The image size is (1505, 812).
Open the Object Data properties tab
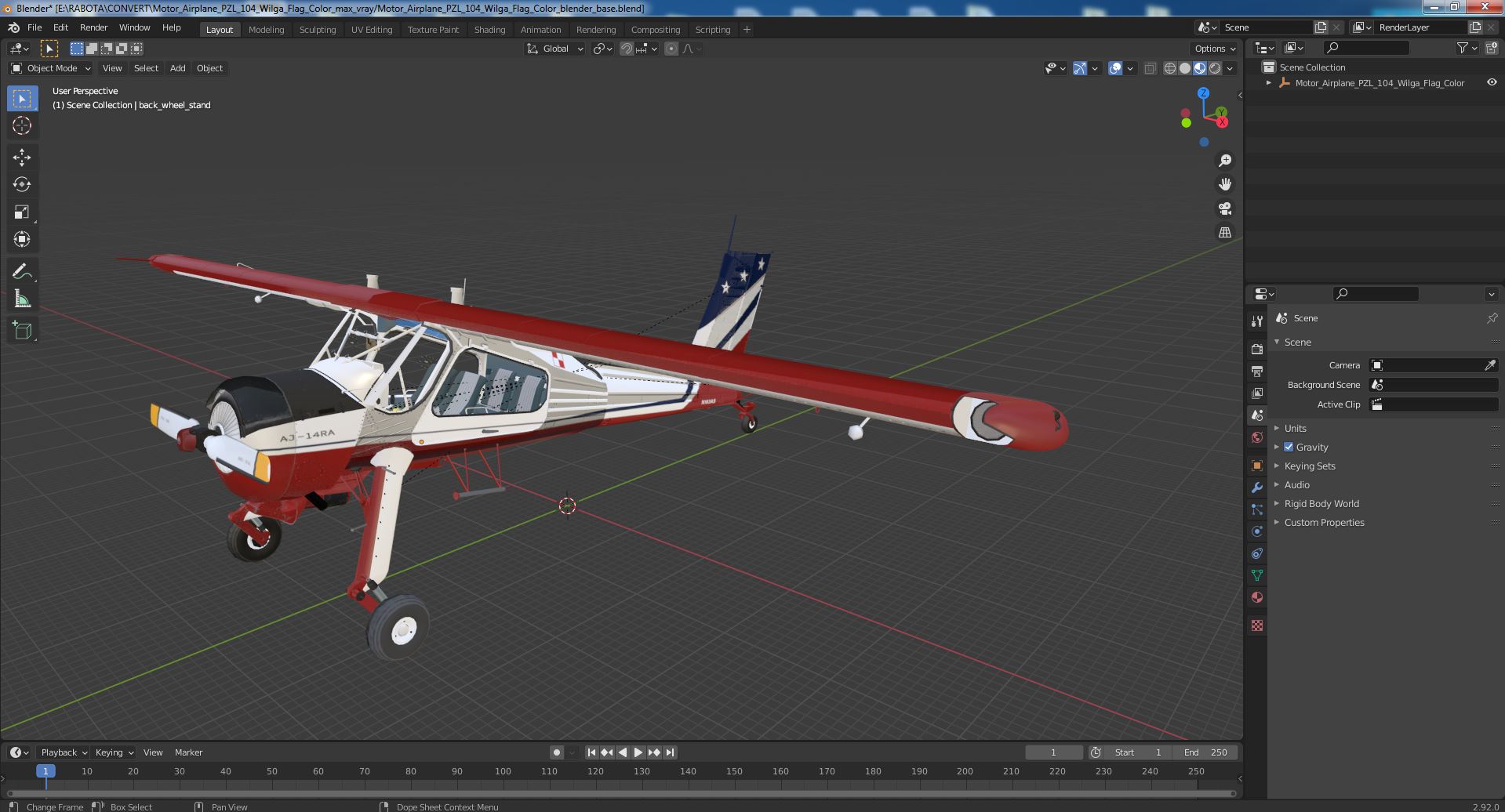(x=1257, y=575)
